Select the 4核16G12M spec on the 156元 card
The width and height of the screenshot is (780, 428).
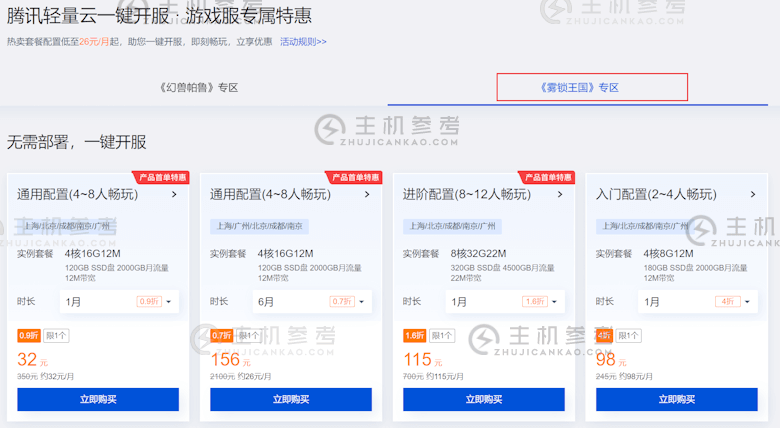tap(286, 254)
